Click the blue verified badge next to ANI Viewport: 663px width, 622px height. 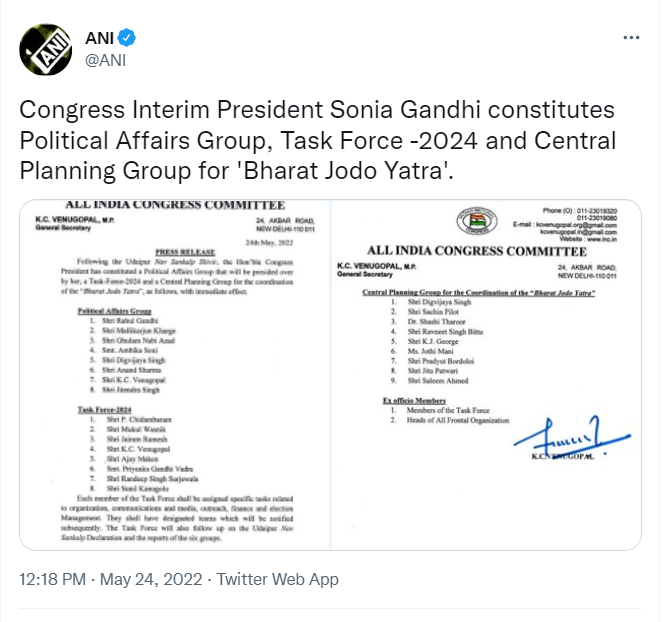pos(126,38)
